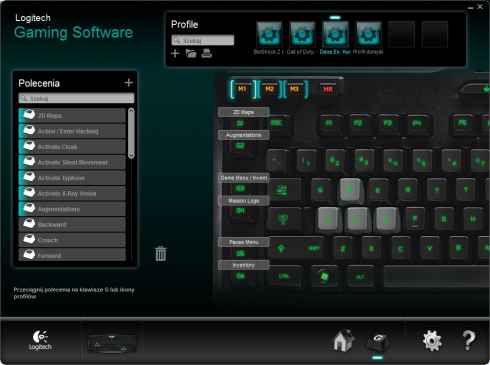Click the Mission Logs G-key label
This screenshot has width=490, height=365.
click(x=244, y=201)
